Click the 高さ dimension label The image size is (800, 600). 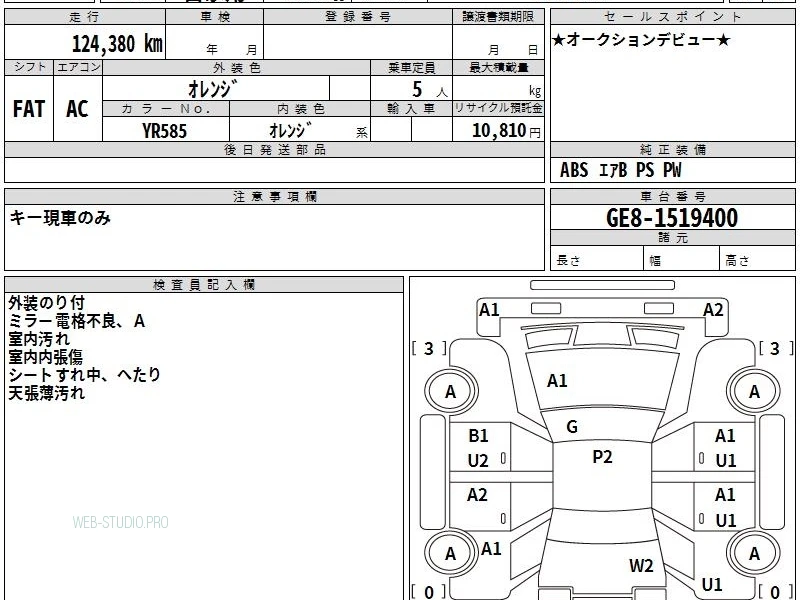(x=737, y=260)
